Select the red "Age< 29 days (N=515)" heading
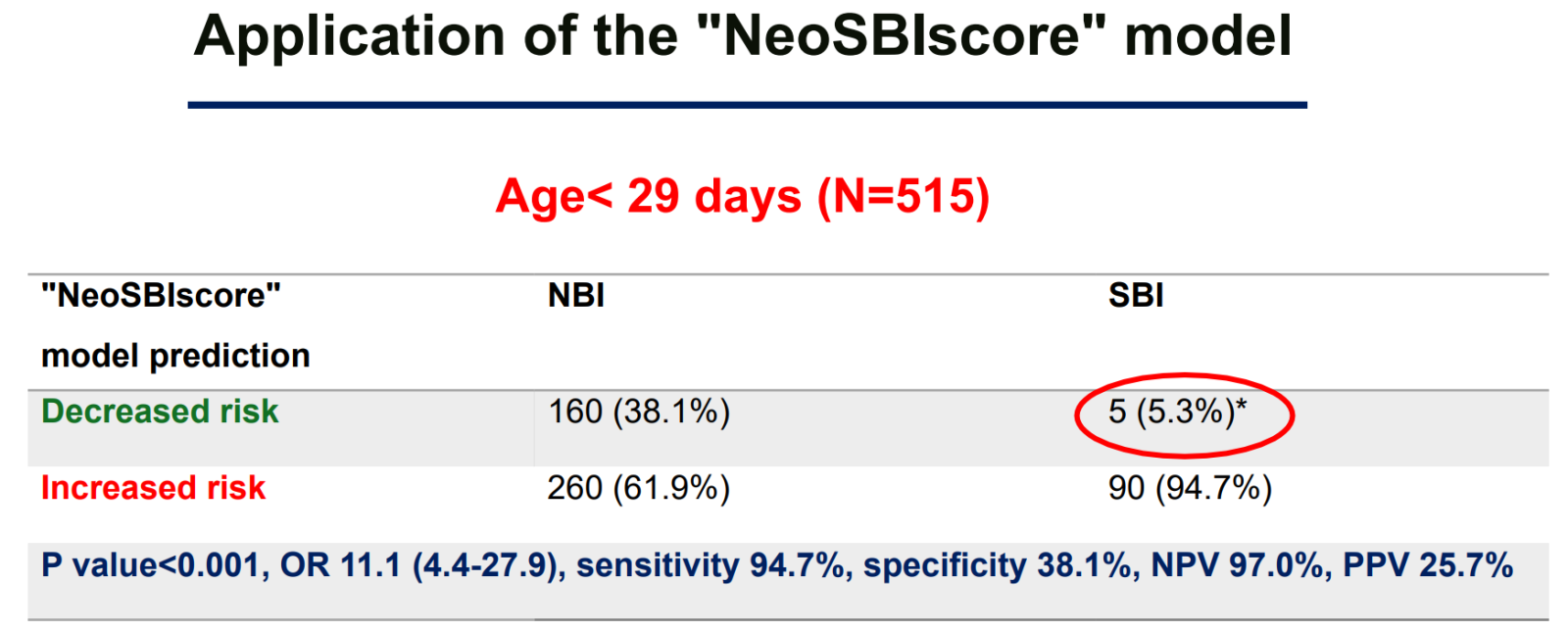The image size is (1568, 632). (742, 196)
